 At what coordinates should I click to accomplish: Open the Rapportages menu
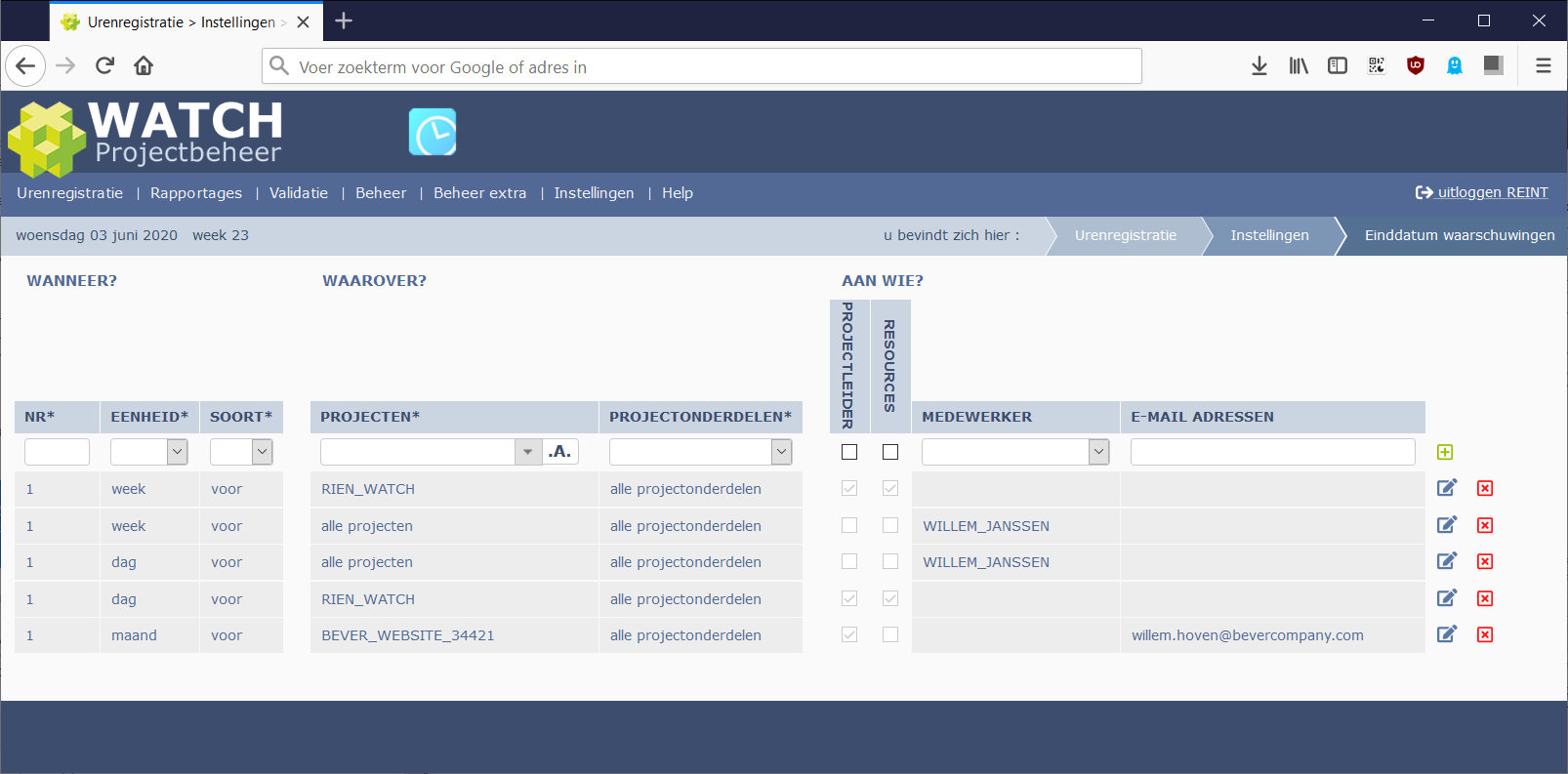pos(196,193)
